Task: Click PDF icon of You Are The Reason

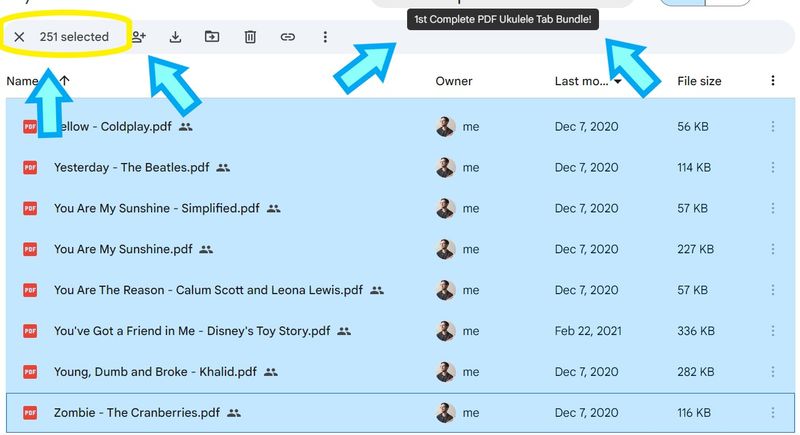Action: click(30, 290)
